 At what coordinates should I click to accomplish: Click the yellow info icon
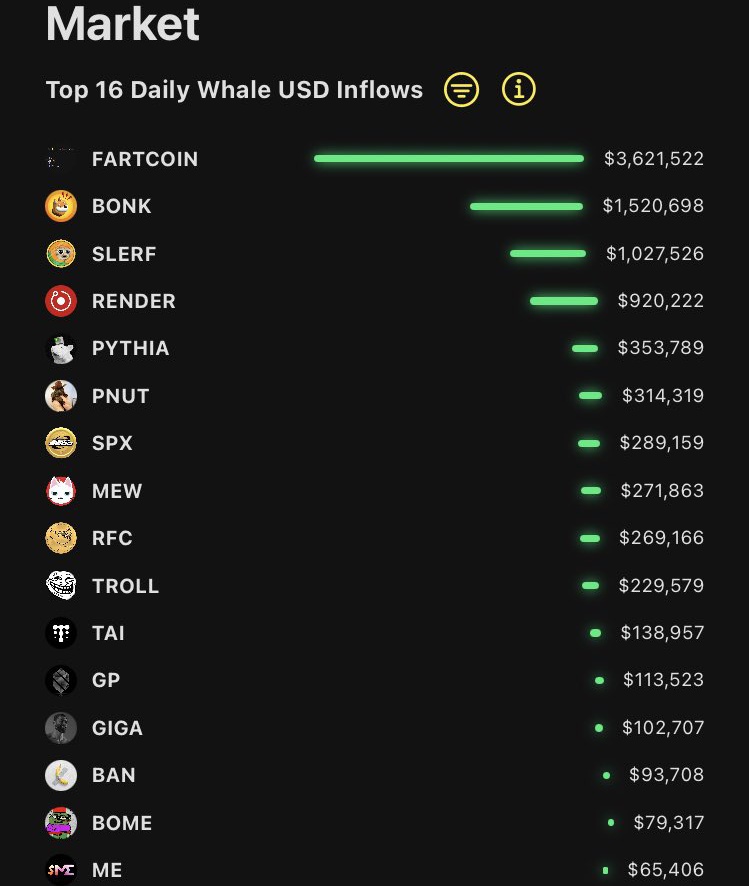tap(518, 90)
